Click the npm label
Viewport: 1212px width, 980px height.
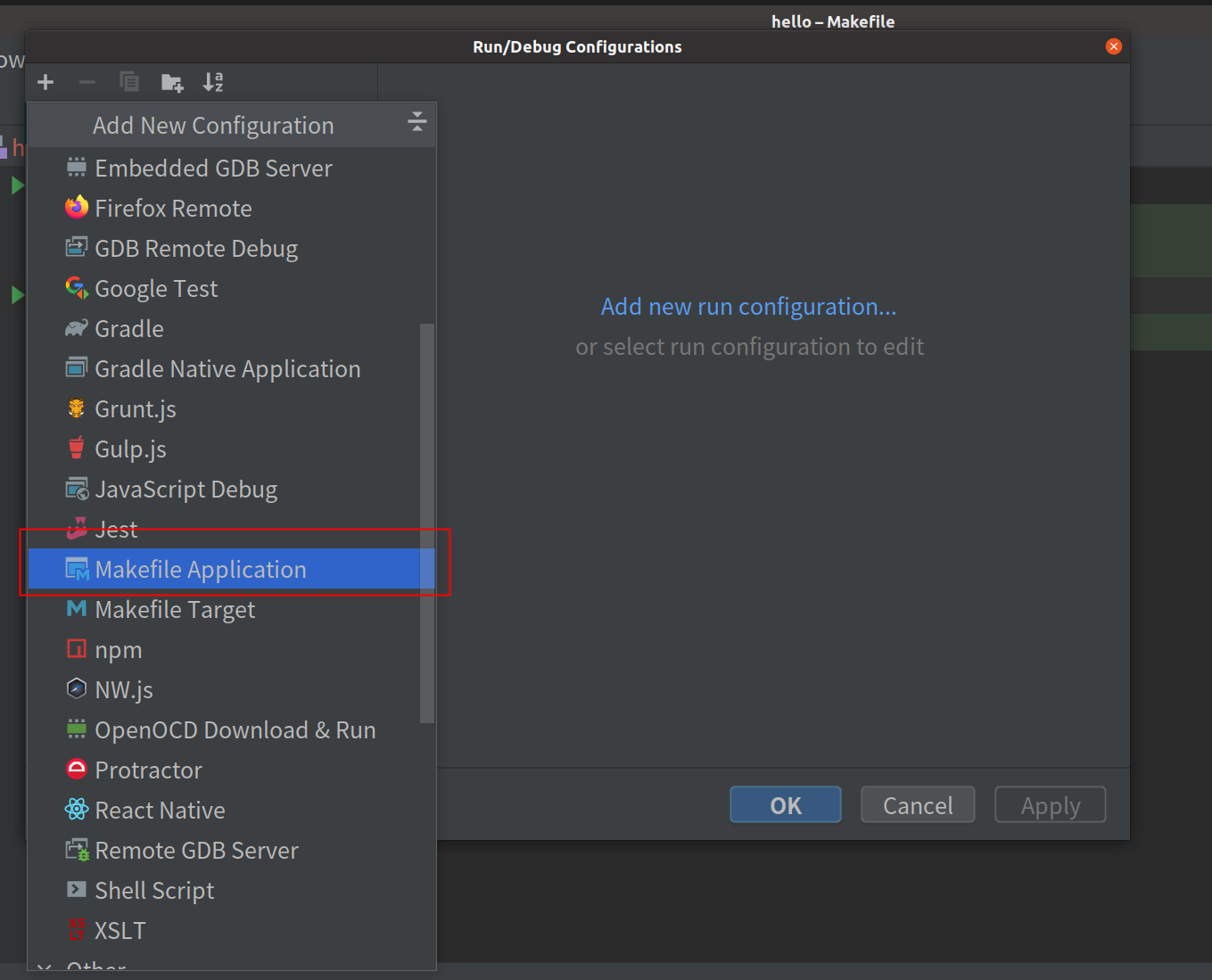(x=119, y=650)
